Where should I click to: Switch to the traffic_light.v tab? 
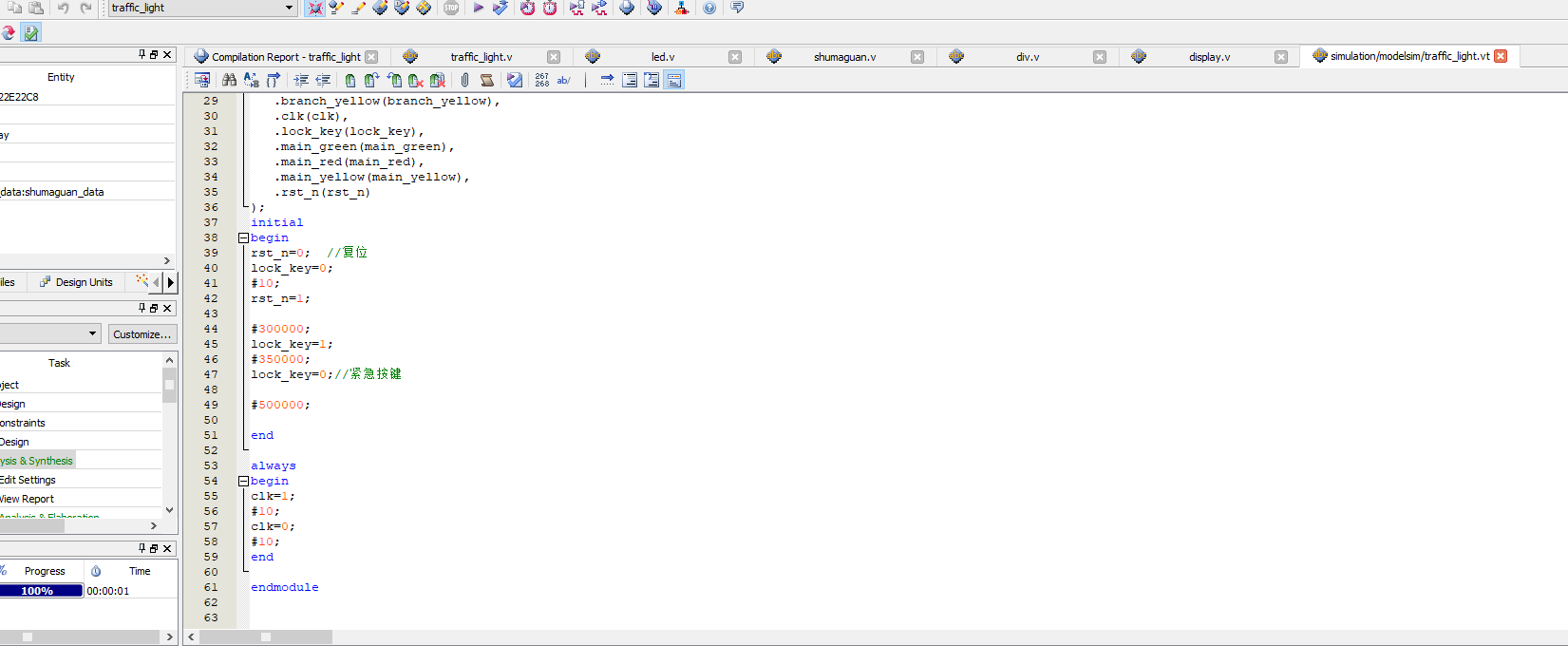[x=481, y=57]
